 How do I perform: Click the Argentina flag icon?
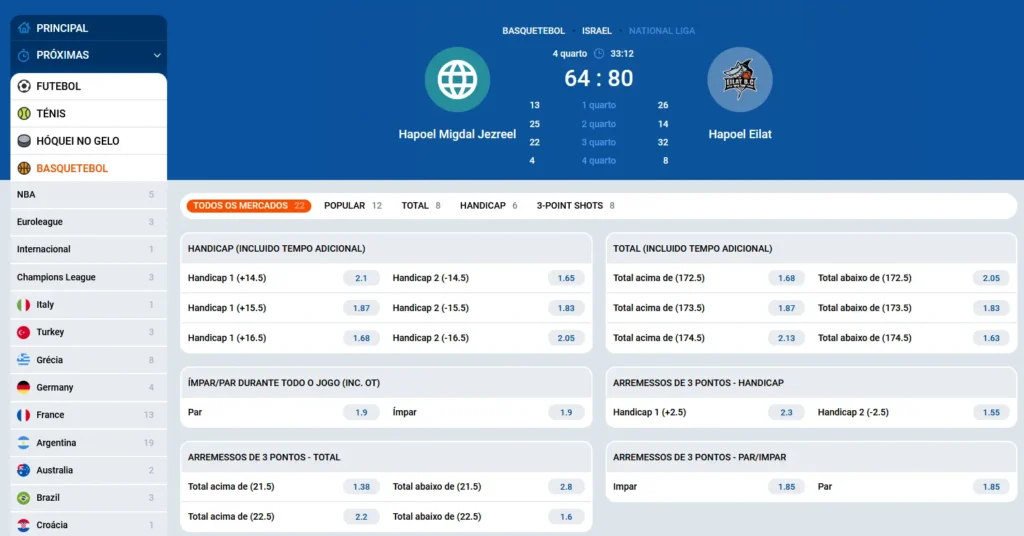[24, 443]
